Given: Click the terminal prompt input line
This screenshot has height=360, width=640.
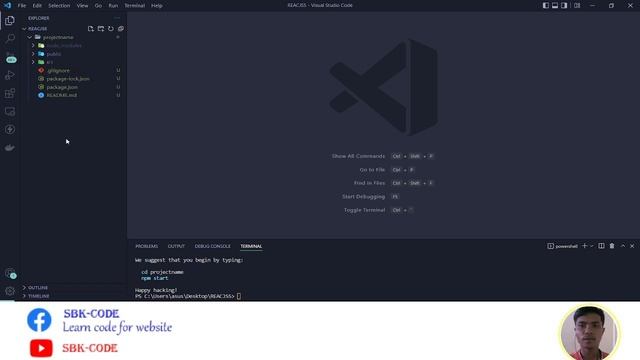Looking at the screenshot, I should (x=188, y=296).
